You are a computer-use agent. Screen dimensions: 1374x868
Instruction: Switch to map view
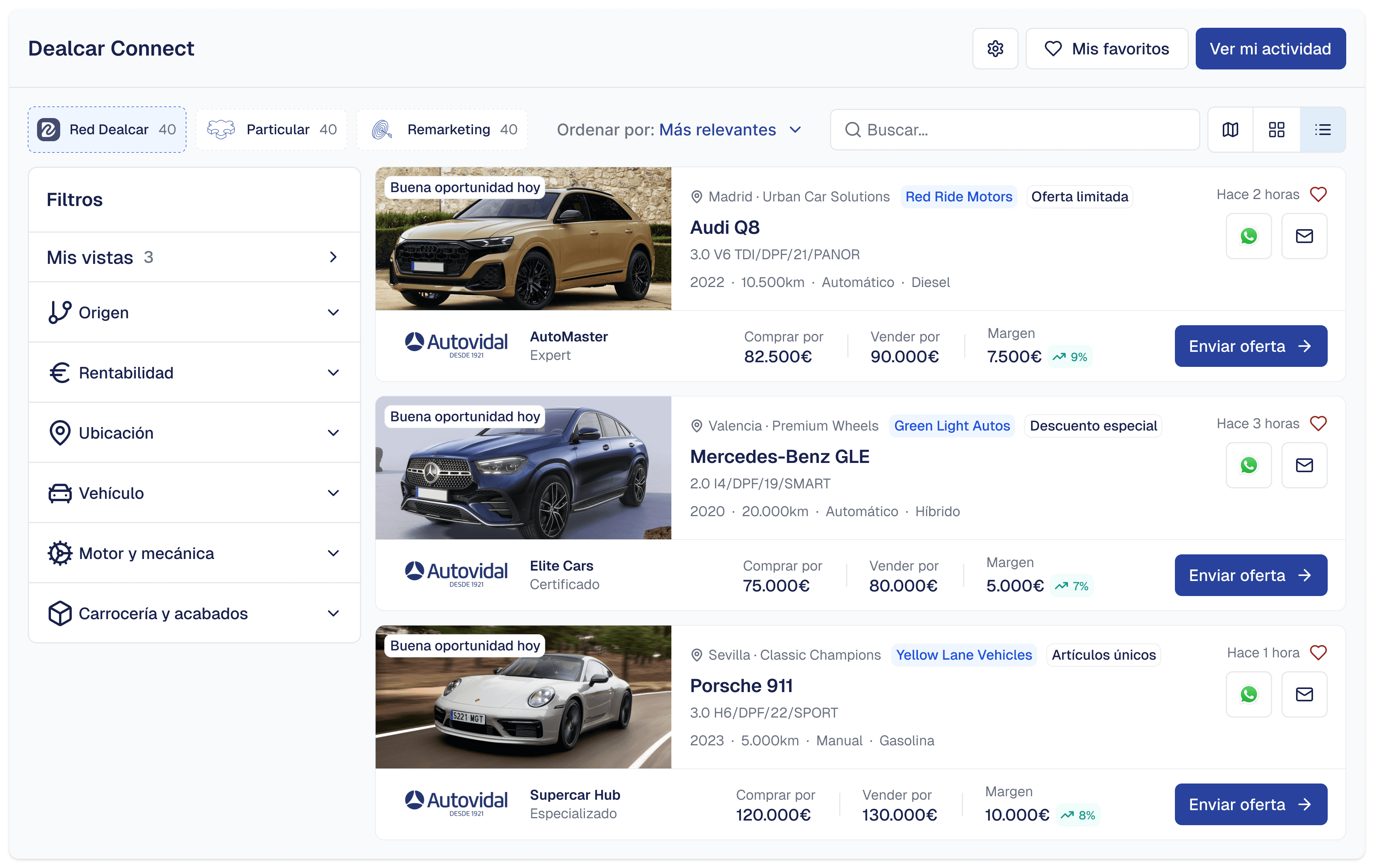[1230, 129]
